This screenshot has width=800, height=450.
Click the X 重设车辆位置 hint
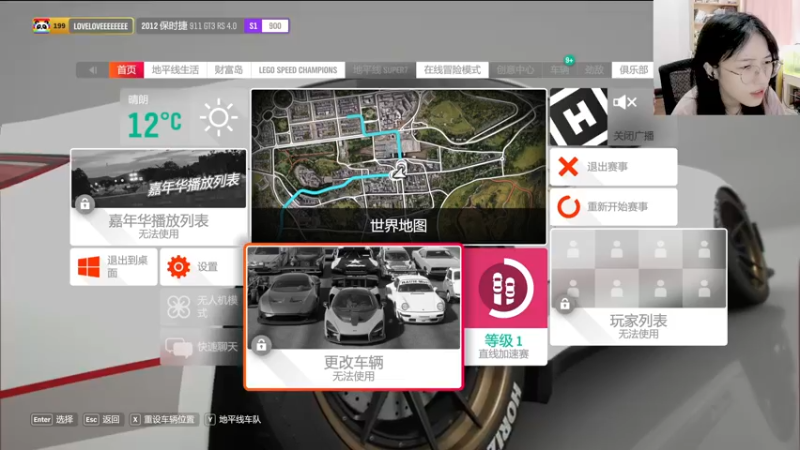[x=163, y=419]
